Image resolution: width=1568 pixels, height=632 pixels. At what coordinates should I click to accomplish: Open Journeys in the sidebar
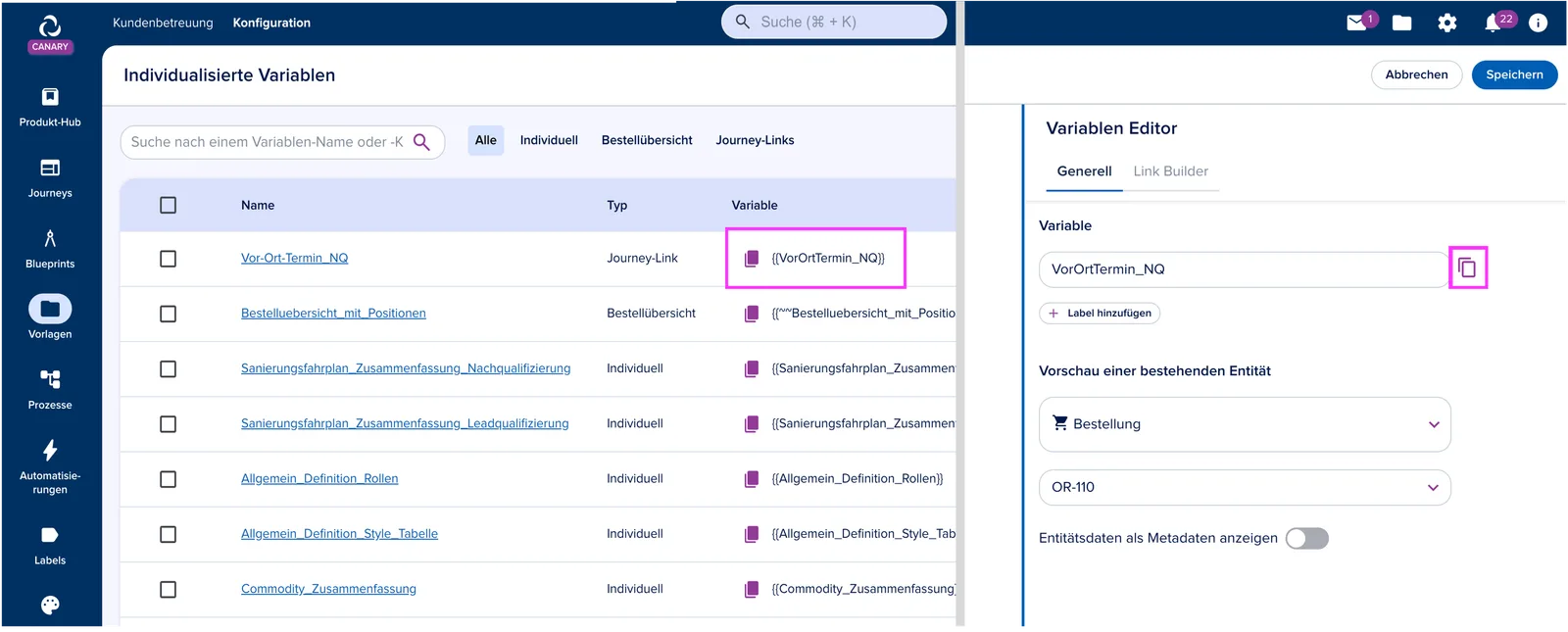click(x=50, y=177)
